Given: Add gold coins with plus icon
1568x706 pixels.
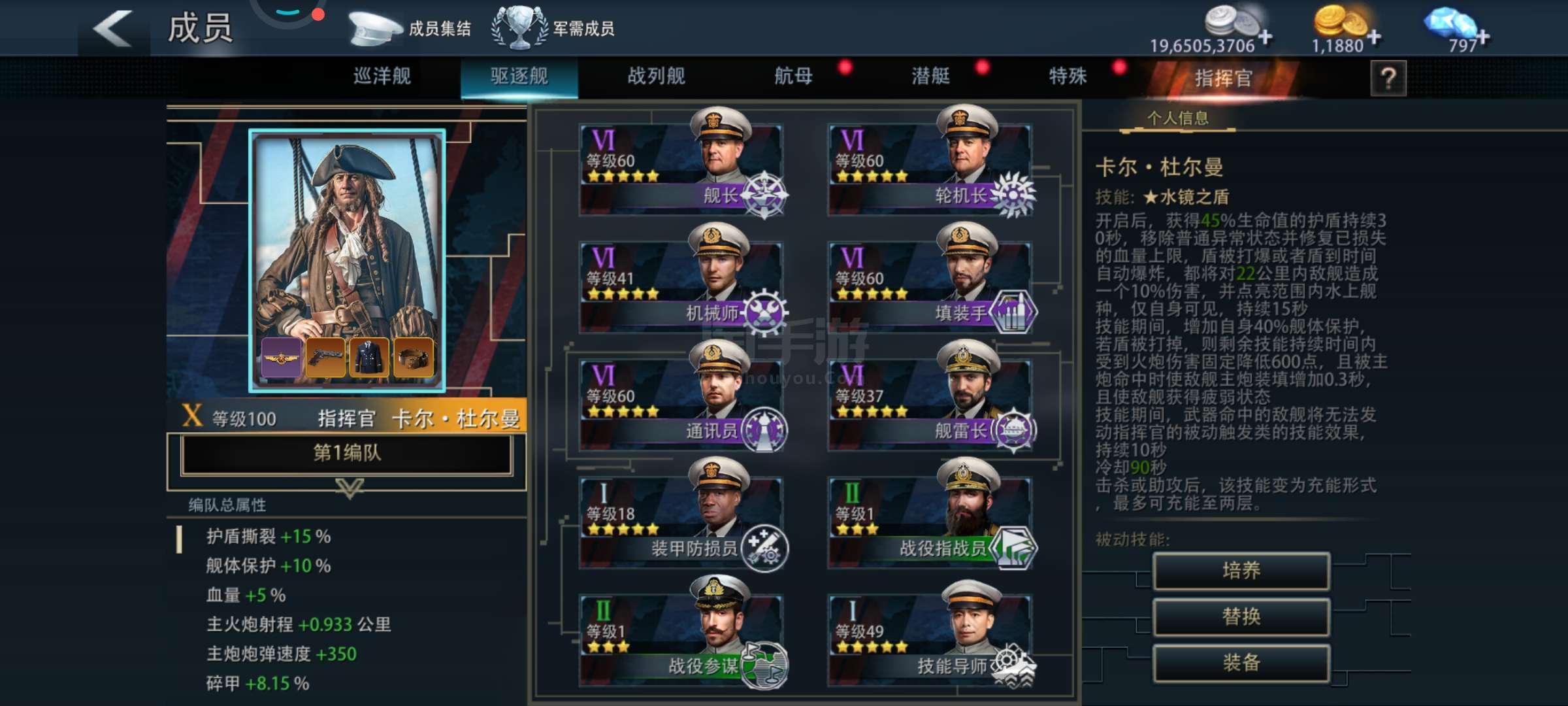Looking at the screenshot, I should click(x=1374, y=37).
